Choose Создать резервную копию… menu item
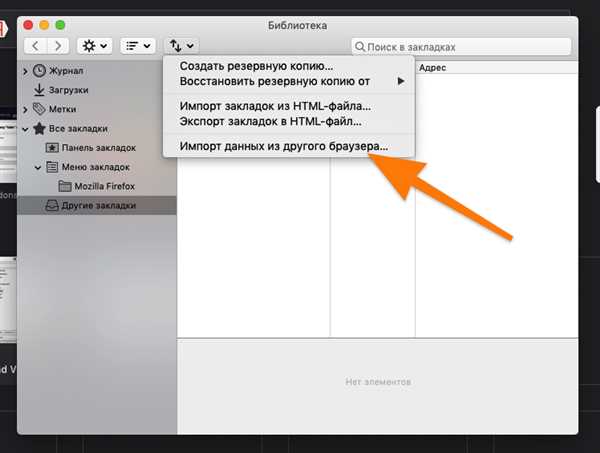Image resolution: width=600 pixels, height=453 pixels. [289, 66]
